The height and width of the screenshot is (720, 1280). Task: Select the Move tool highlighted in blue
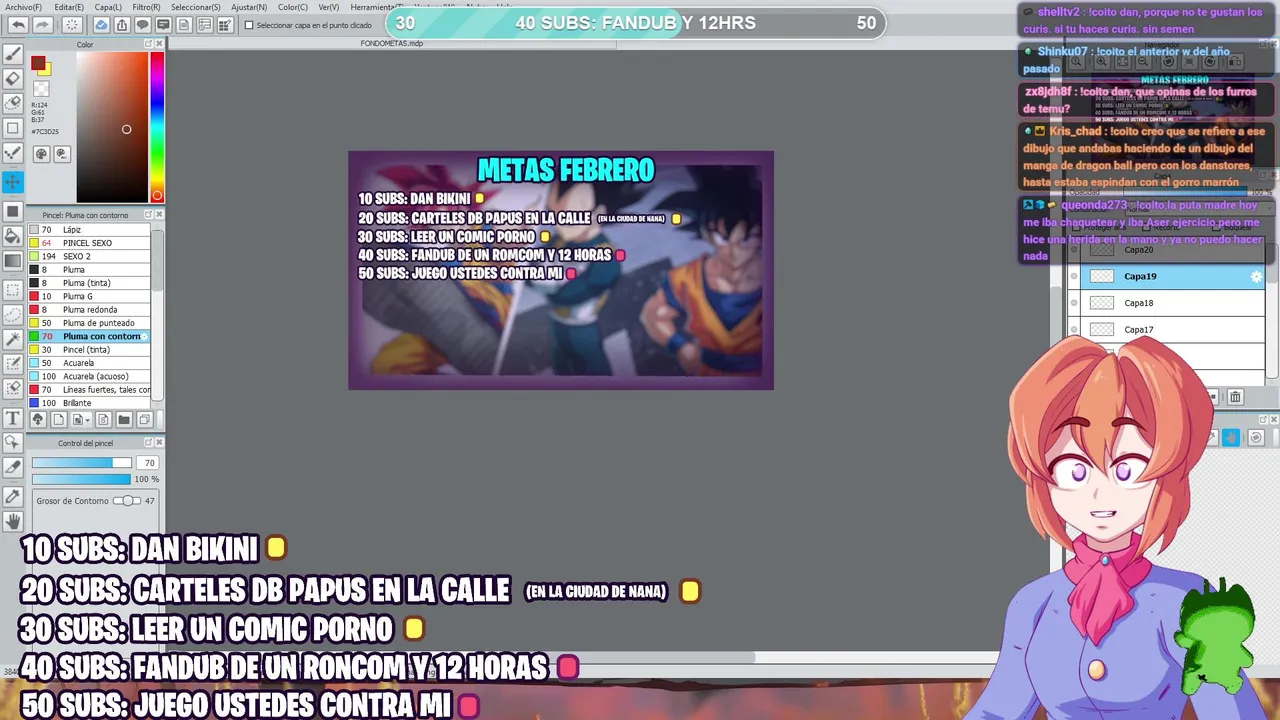pos(13,181)
